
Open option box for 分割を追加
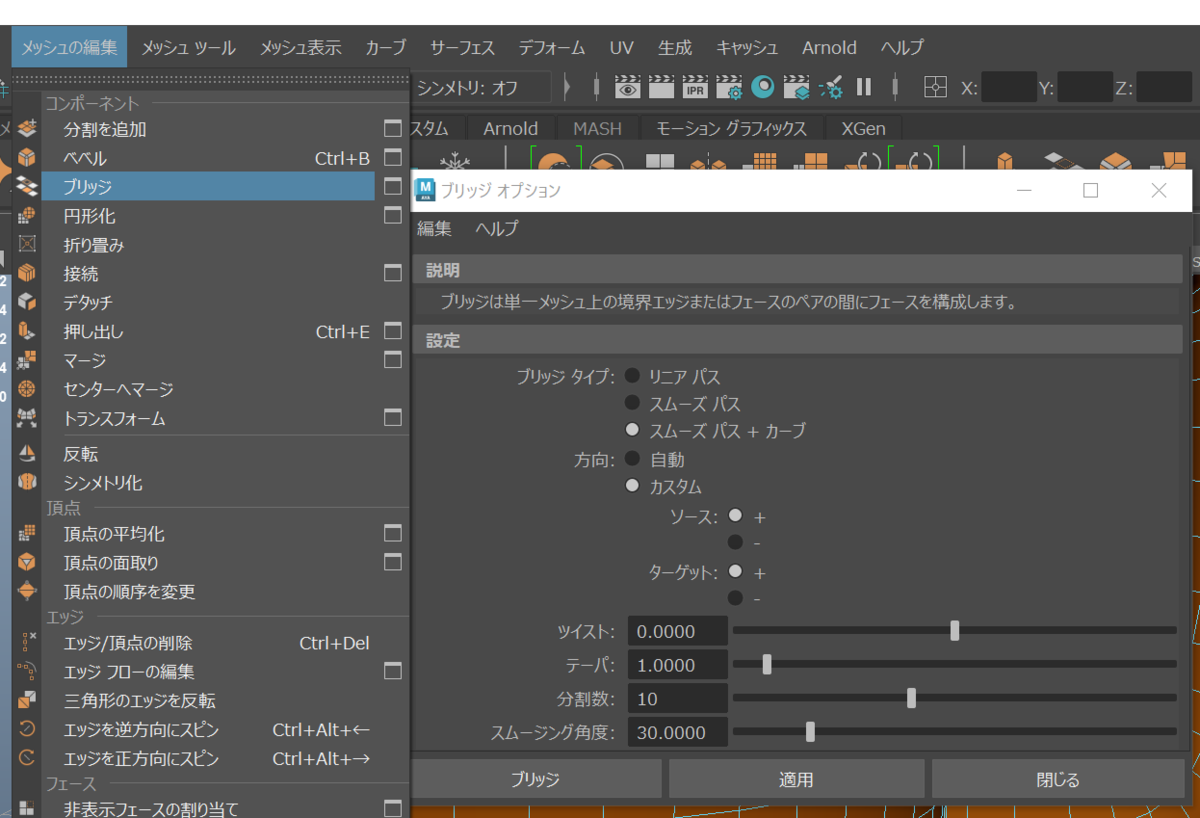tap(393, 129)
